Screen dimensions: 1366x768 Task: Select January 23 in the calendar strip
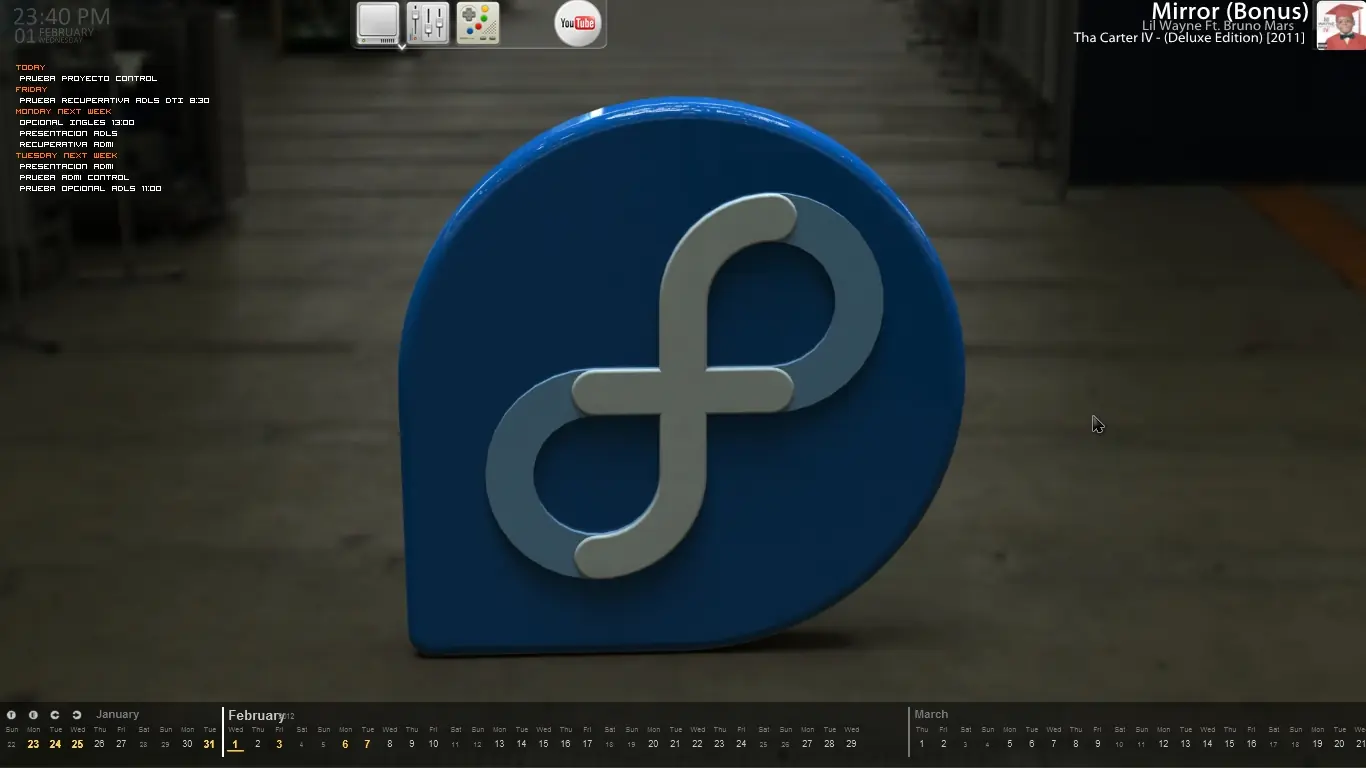[x=33, y=744]
